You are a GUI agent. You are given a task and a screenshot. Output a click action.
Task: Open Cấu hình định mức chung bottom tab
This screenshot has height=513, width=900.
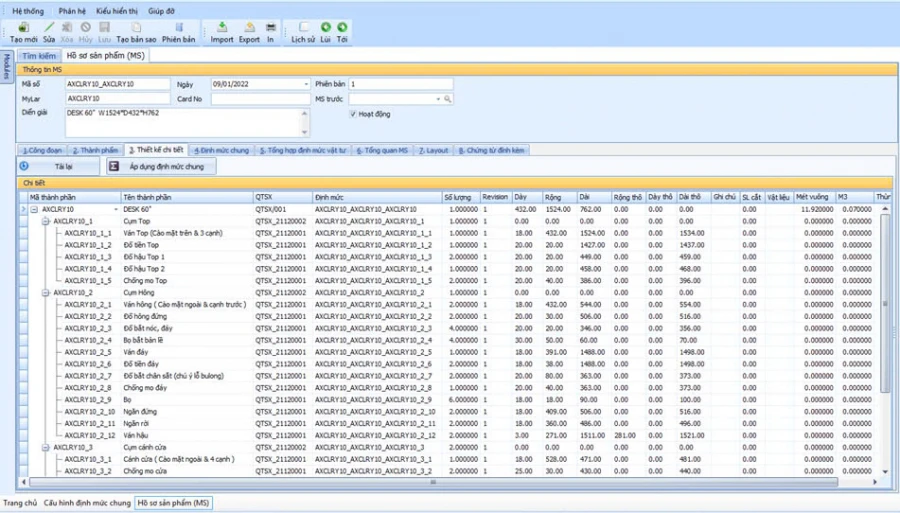pos(87,503)
